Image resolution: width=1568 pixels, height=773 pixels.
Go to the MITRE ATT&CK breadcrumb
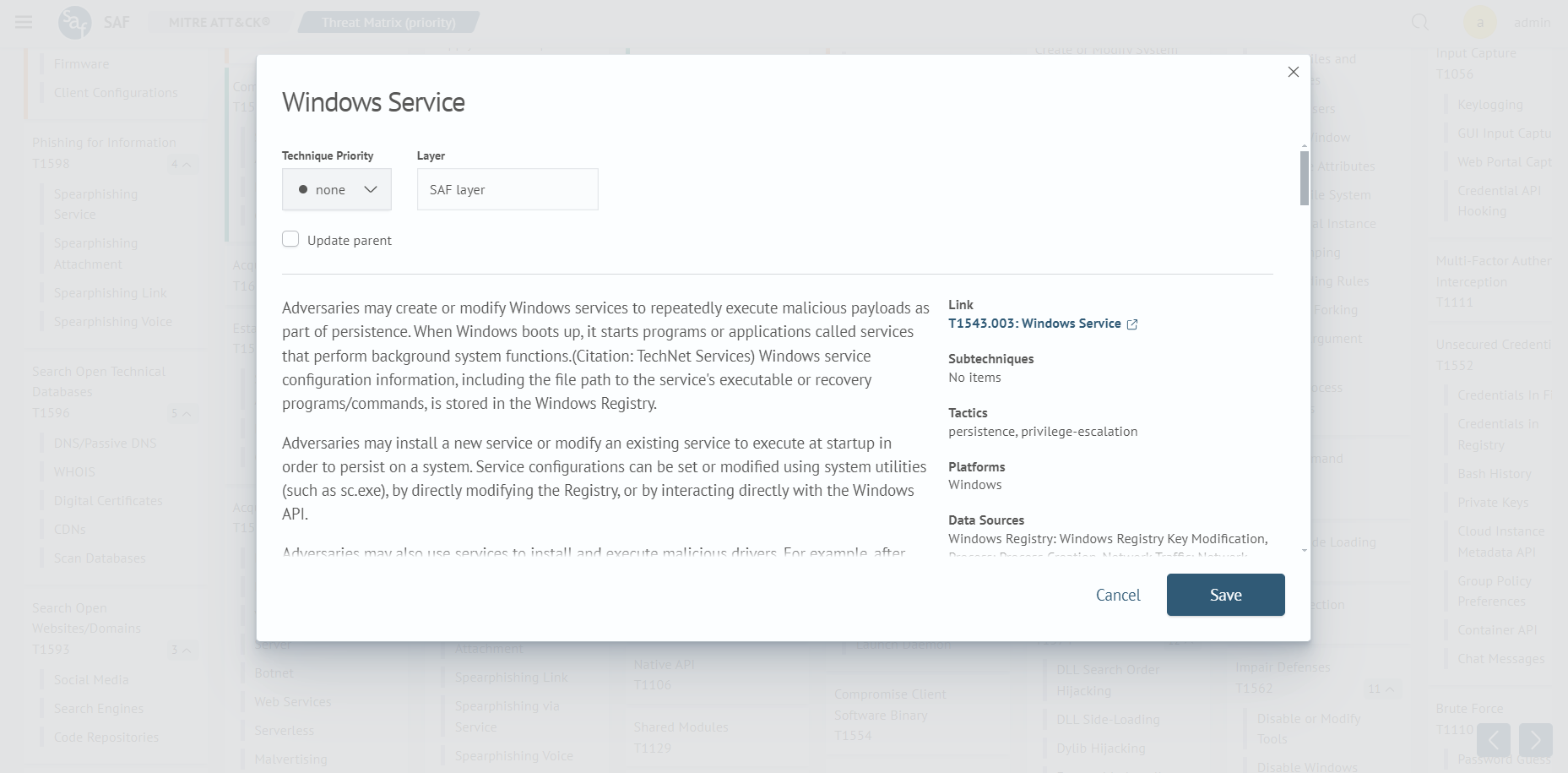219,22
